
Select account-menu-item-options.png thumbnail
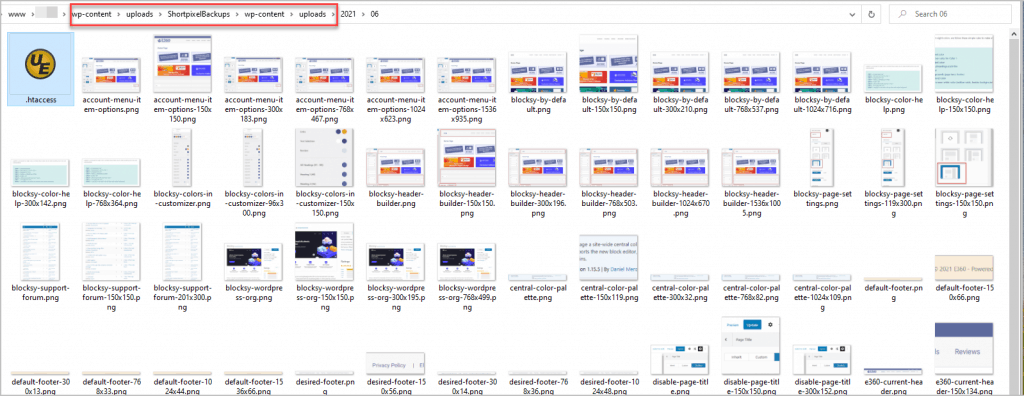(x=111, y=74)
